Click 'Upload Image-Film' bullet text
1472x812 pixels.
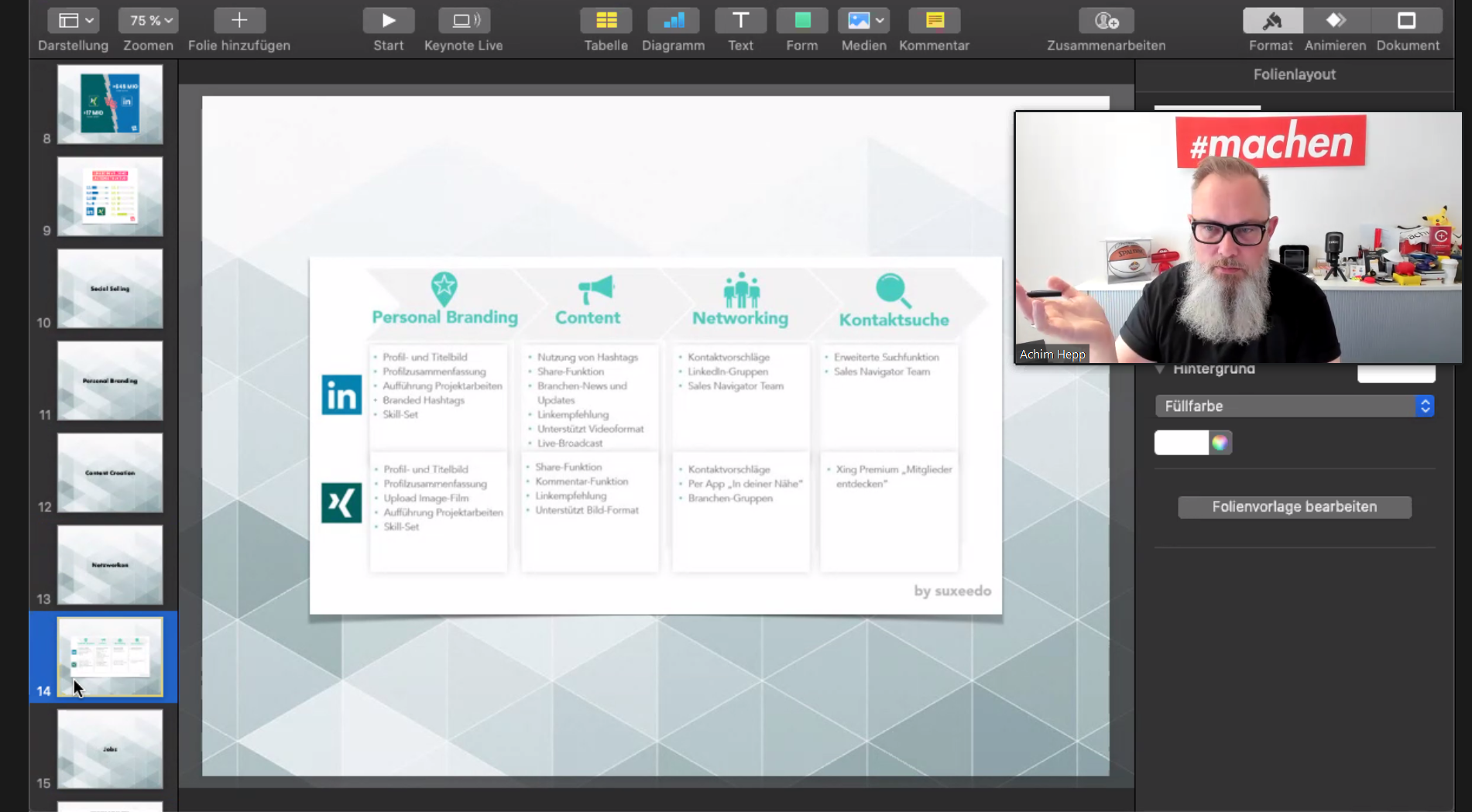[426, 498]
